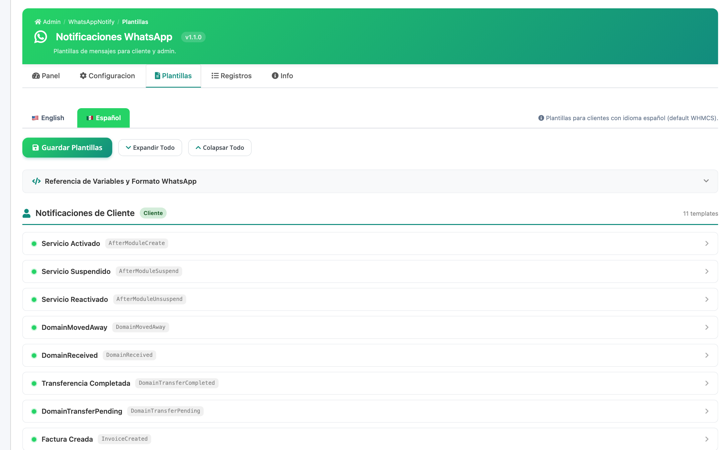This screenshot has width=720, height=450.
Task: Go to WhatsAppNotify breadcrumb link
Action: tap(91, 22)
